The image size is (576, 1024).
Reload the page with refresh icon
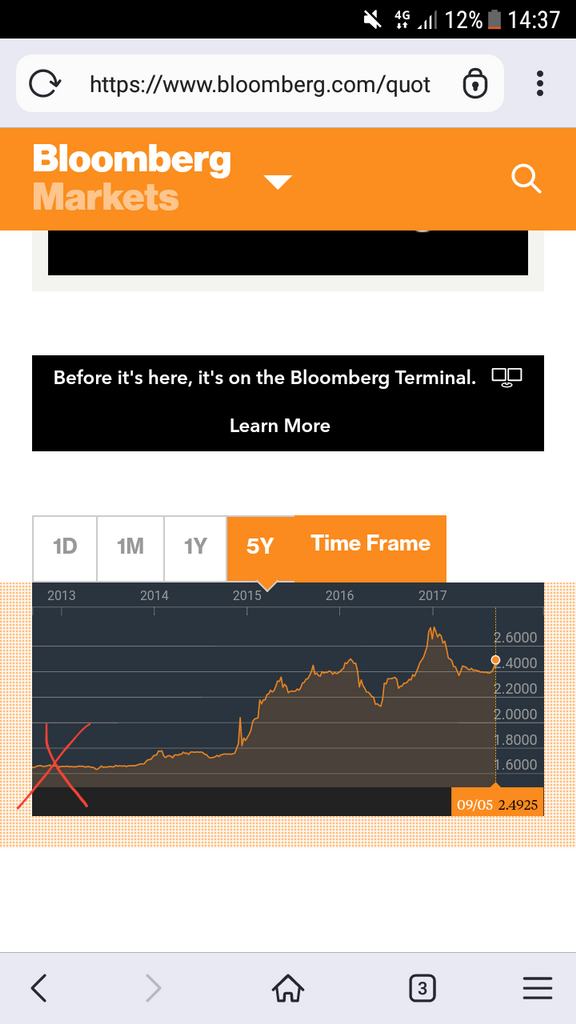coord(46,84)
